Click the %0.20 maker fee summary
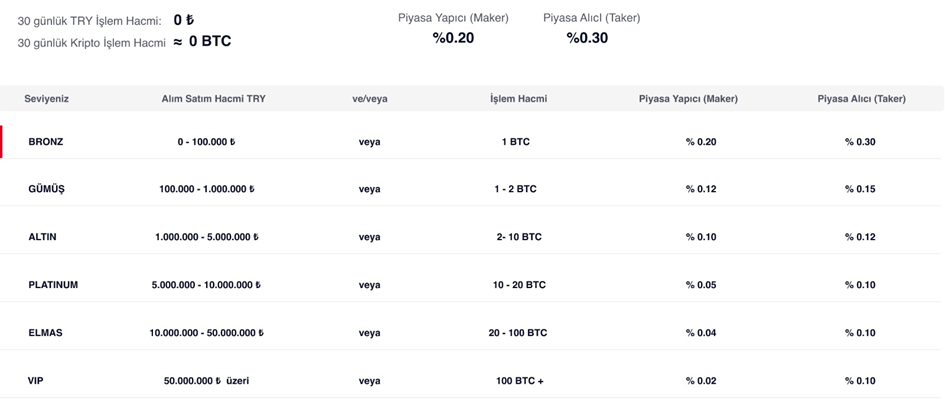This screenshot has height=404, width=945. (x=453, y=38)
